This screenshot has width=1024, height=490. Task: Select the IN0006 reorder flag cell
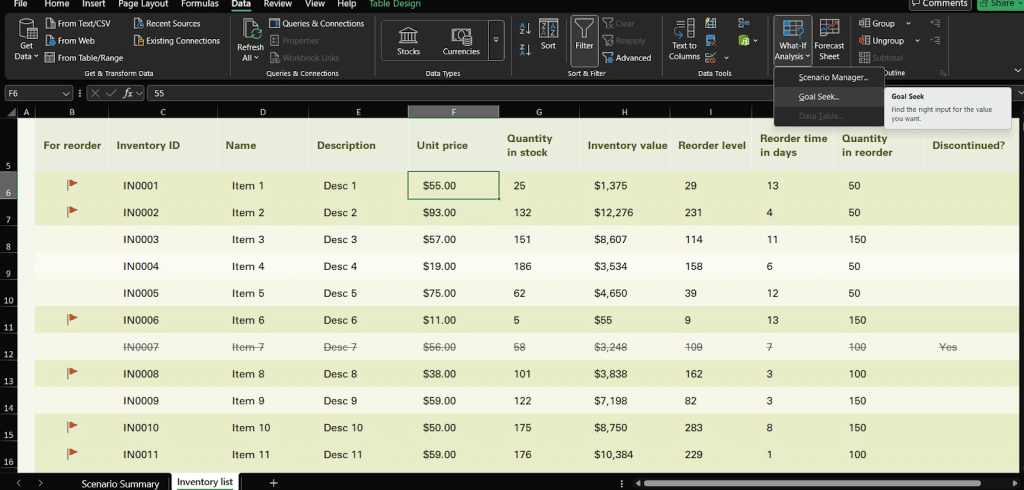(72, 319)
